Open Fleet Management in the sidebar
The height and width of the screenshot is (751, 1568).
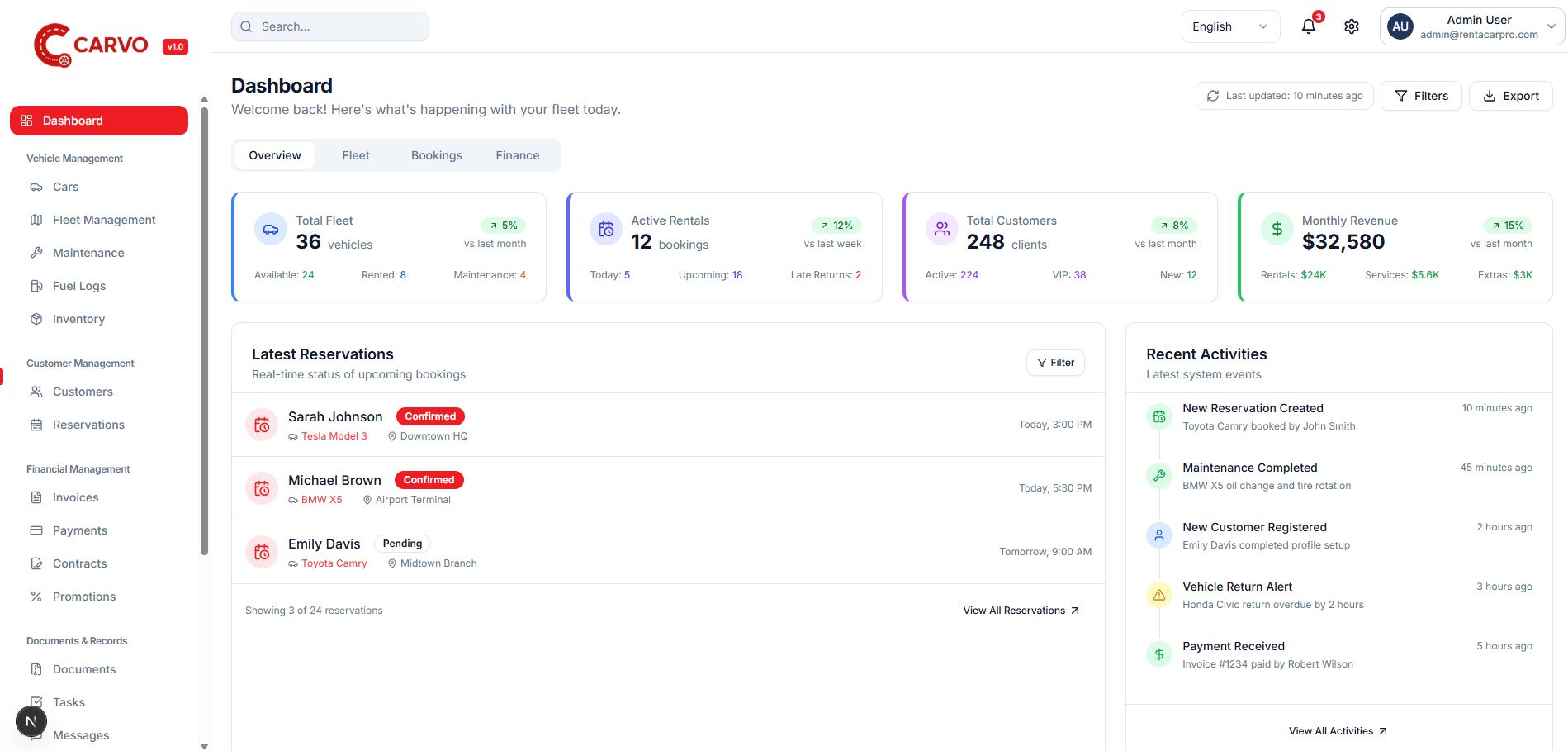pyautogui.click(x=104, y=220)
